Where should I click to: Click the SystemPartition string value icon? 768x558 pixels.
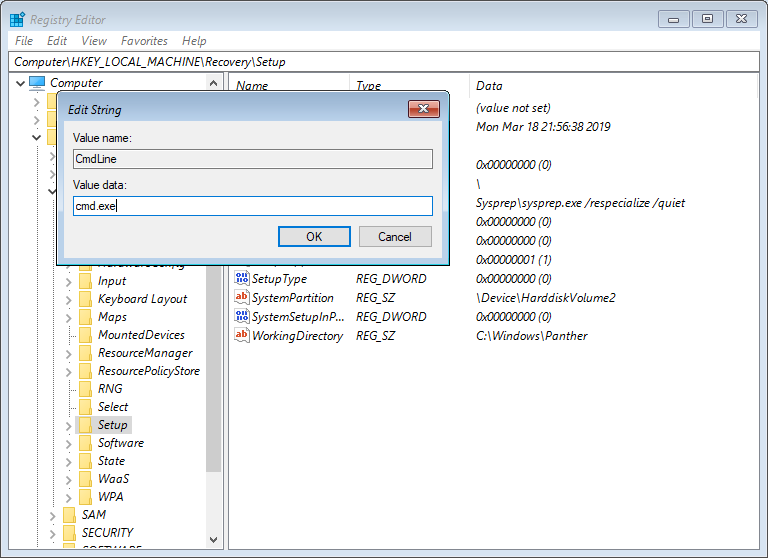pyautogui.click(x=241, y=297)
